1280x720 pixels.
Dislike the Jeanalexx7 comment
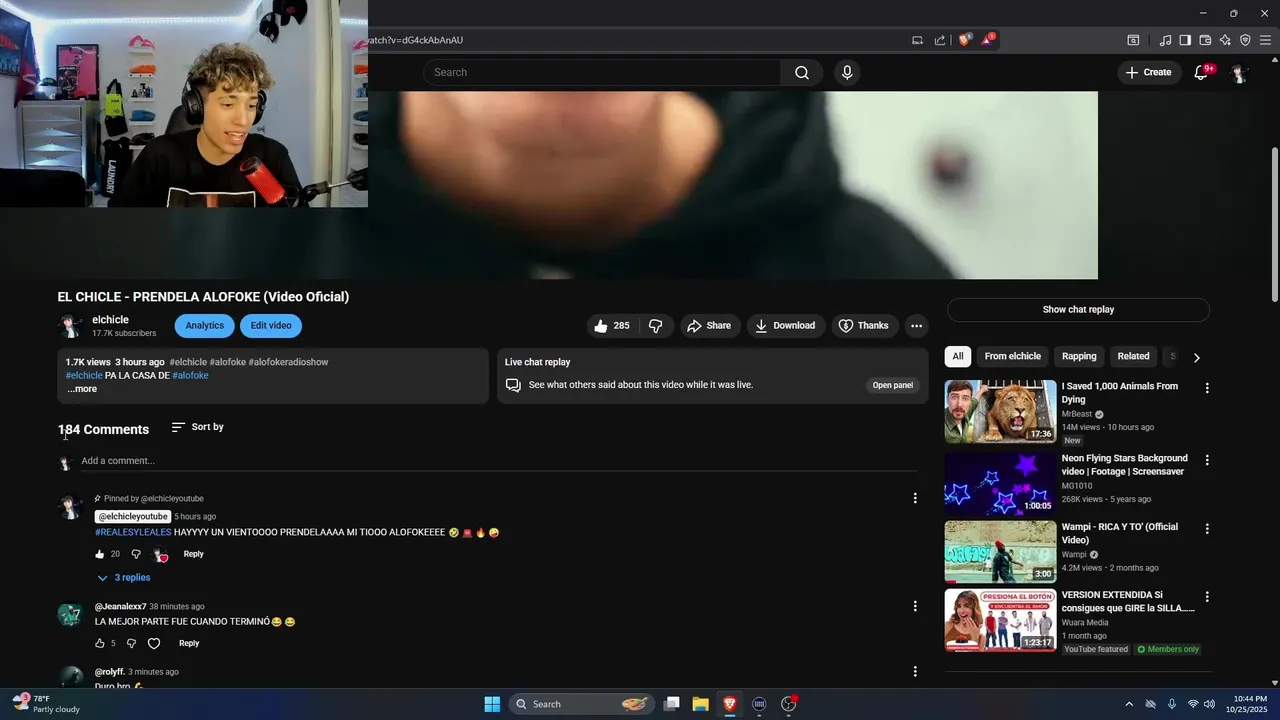[x=131, y=644]
